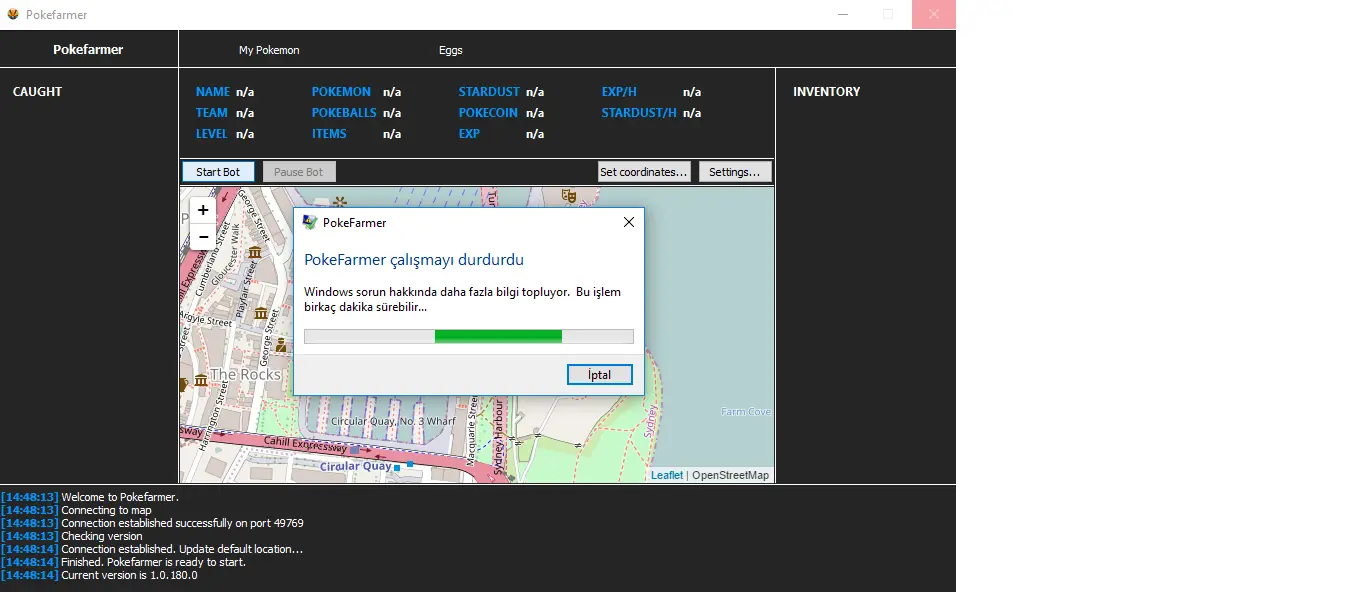Screen dimensions: 1360x592
Task: Click the PokeFarmer crash dialog icon
Action: tap(310, 222)
